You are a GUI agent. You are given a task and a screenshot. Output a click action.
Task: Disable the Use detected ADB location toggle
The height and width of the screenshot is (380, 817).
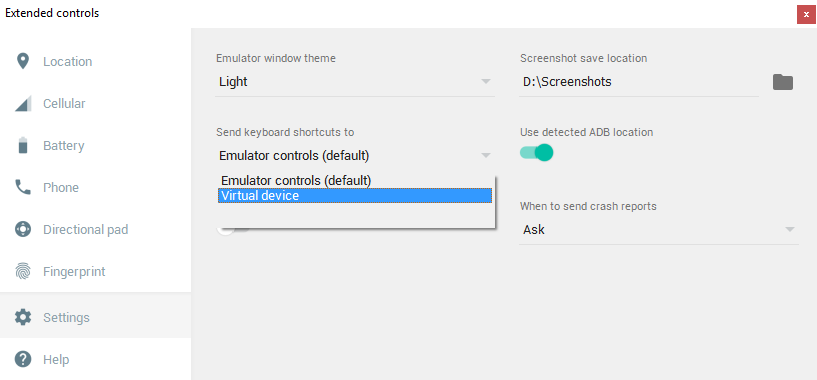[x=536, y=153]
